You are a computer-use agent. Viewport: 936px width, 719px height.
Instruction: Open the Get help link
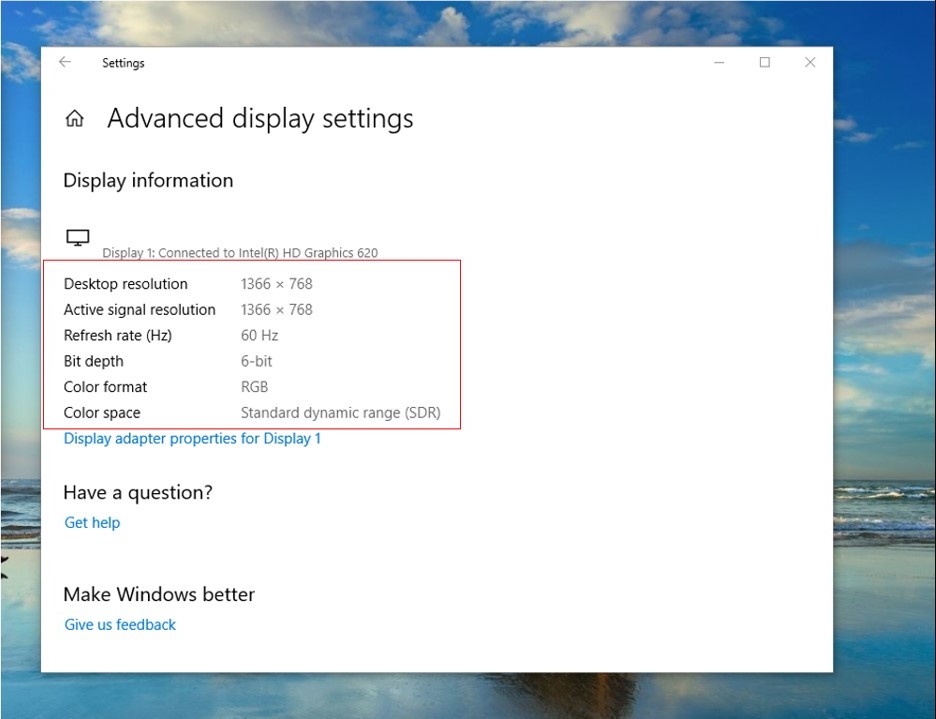[x=92, y=523]
